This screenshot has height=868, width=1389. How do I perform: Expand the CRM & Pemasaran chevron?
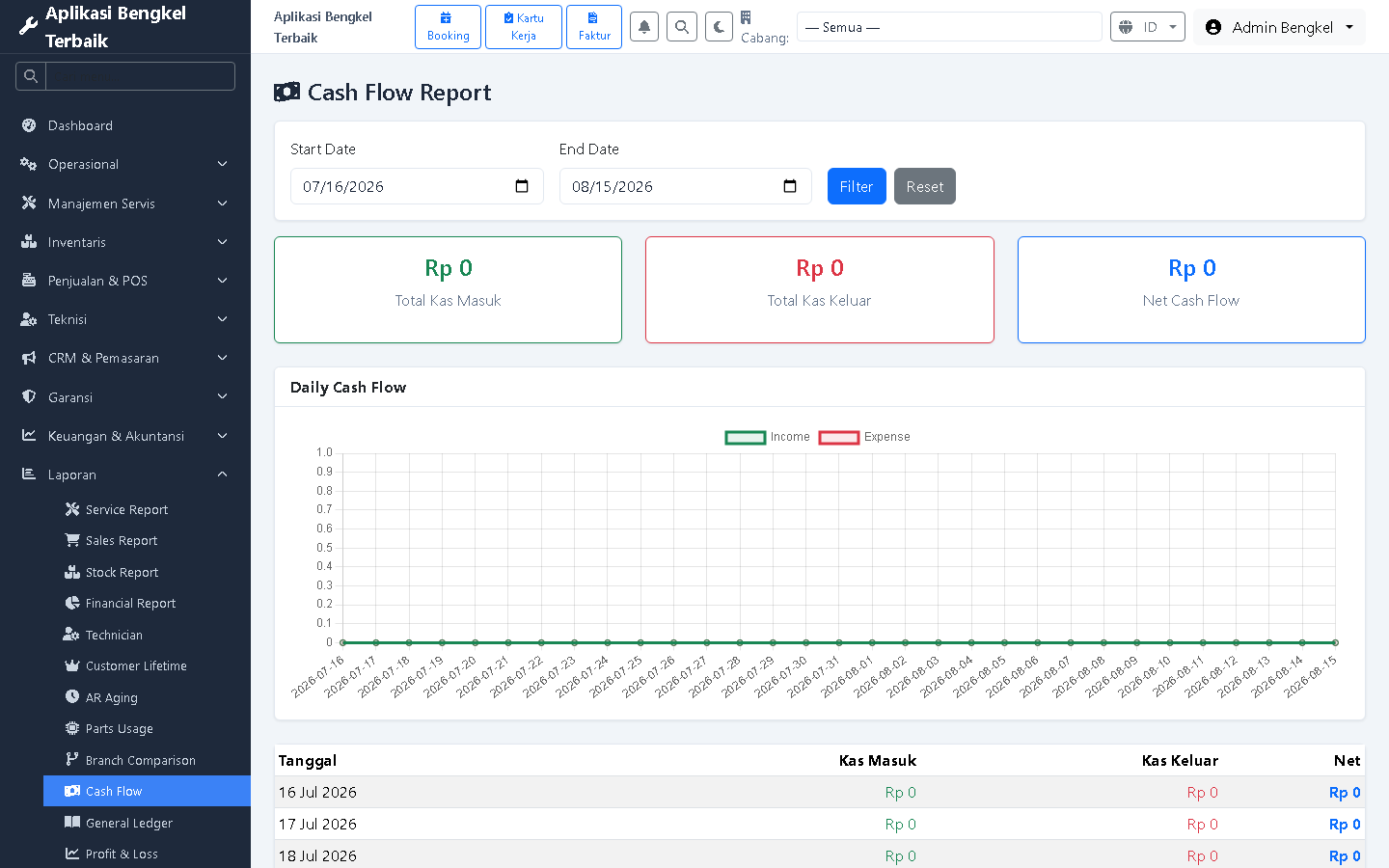[223, 358]
